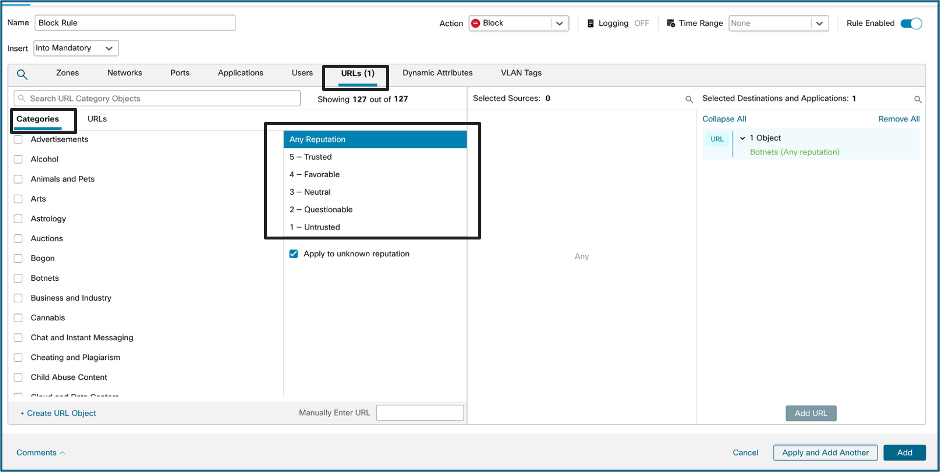Viewport: 940px width, 472px height.
Task: Check the Astrology category checkbox
Action: point(19,219)
